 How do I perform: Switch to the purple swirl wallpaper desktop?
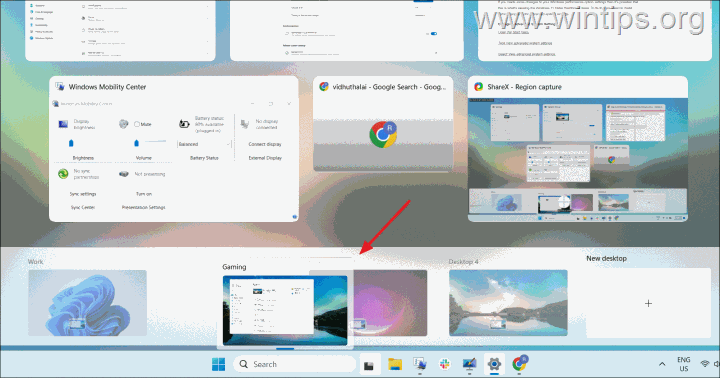(390, 303)
